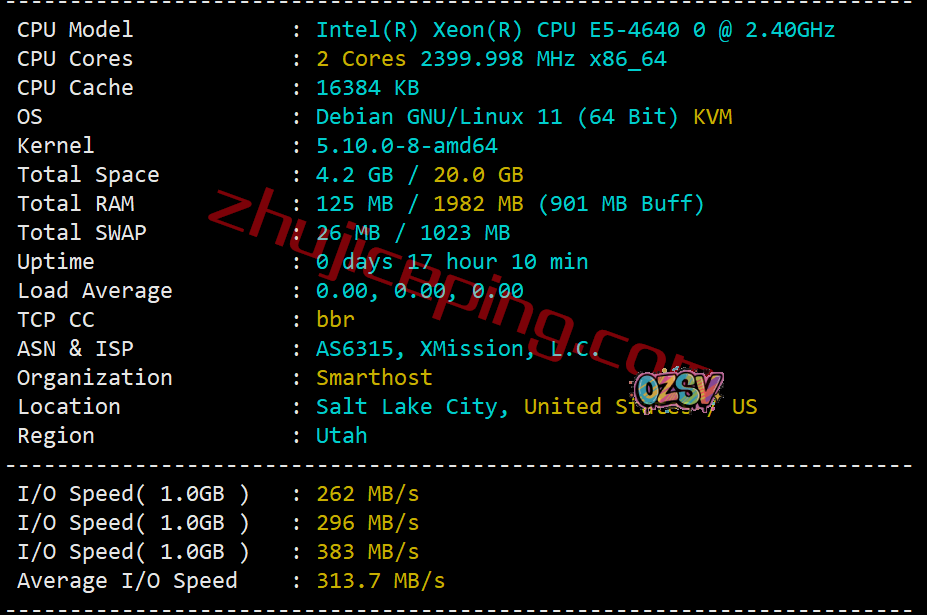Click the CPU Model value Intel Xeon E5-4640

pyautogui.click(x=575, y=30)
